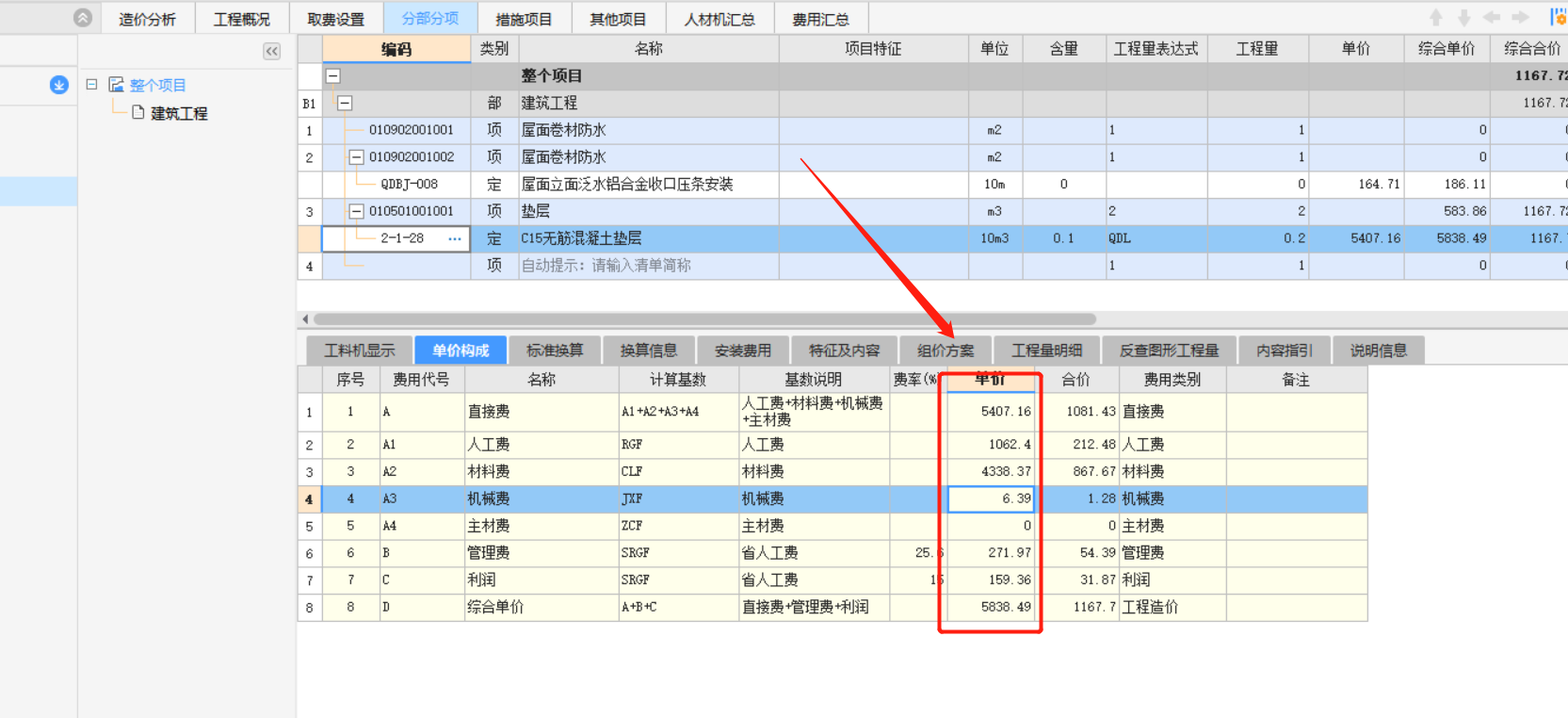Click the 机械费 unit price field 6.39

(x=991, y=498)
